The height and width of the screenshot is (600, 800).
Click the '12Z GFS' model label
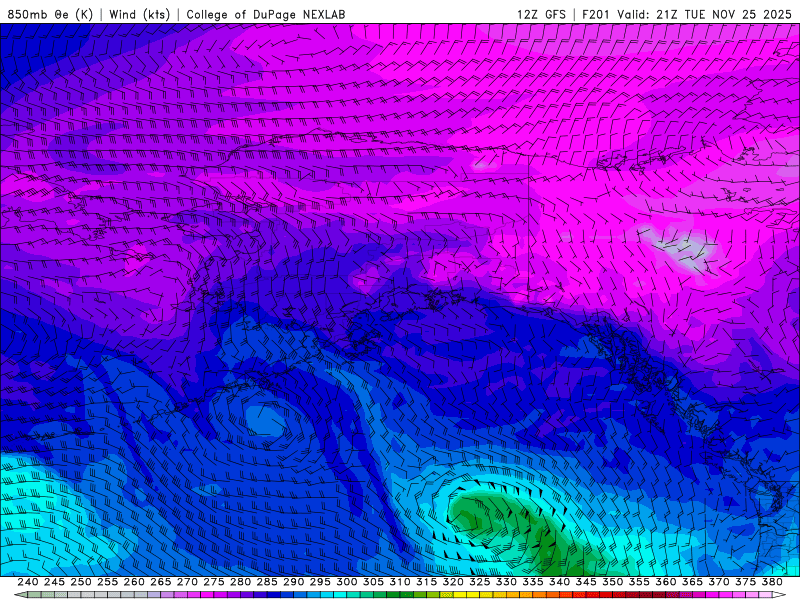(541, 14)
